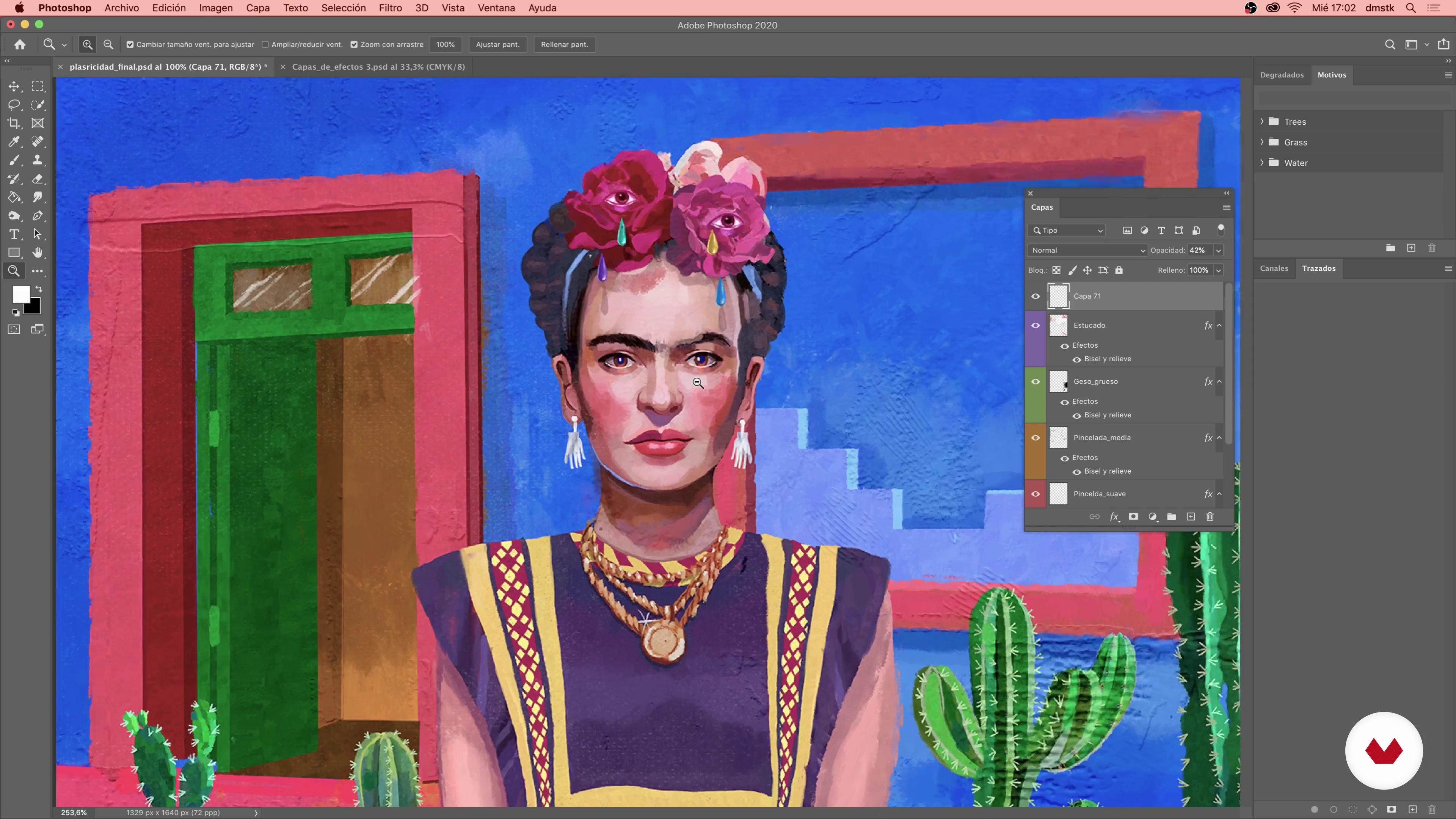This screenshot has width=1456, height=819.
Task: Open the Apple menu
Action: coord(19,8)
